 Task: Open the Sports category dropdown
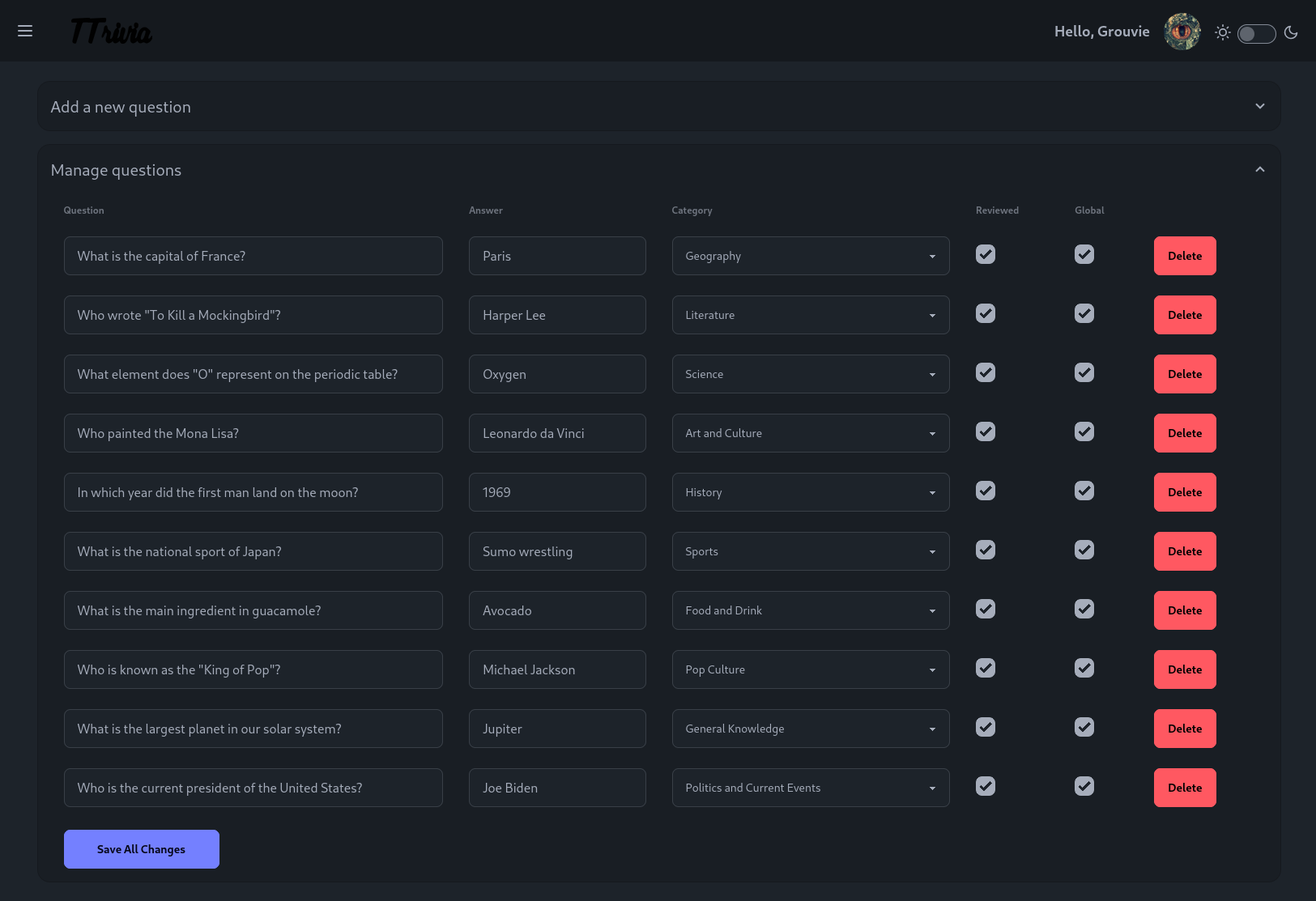point(811,551)
